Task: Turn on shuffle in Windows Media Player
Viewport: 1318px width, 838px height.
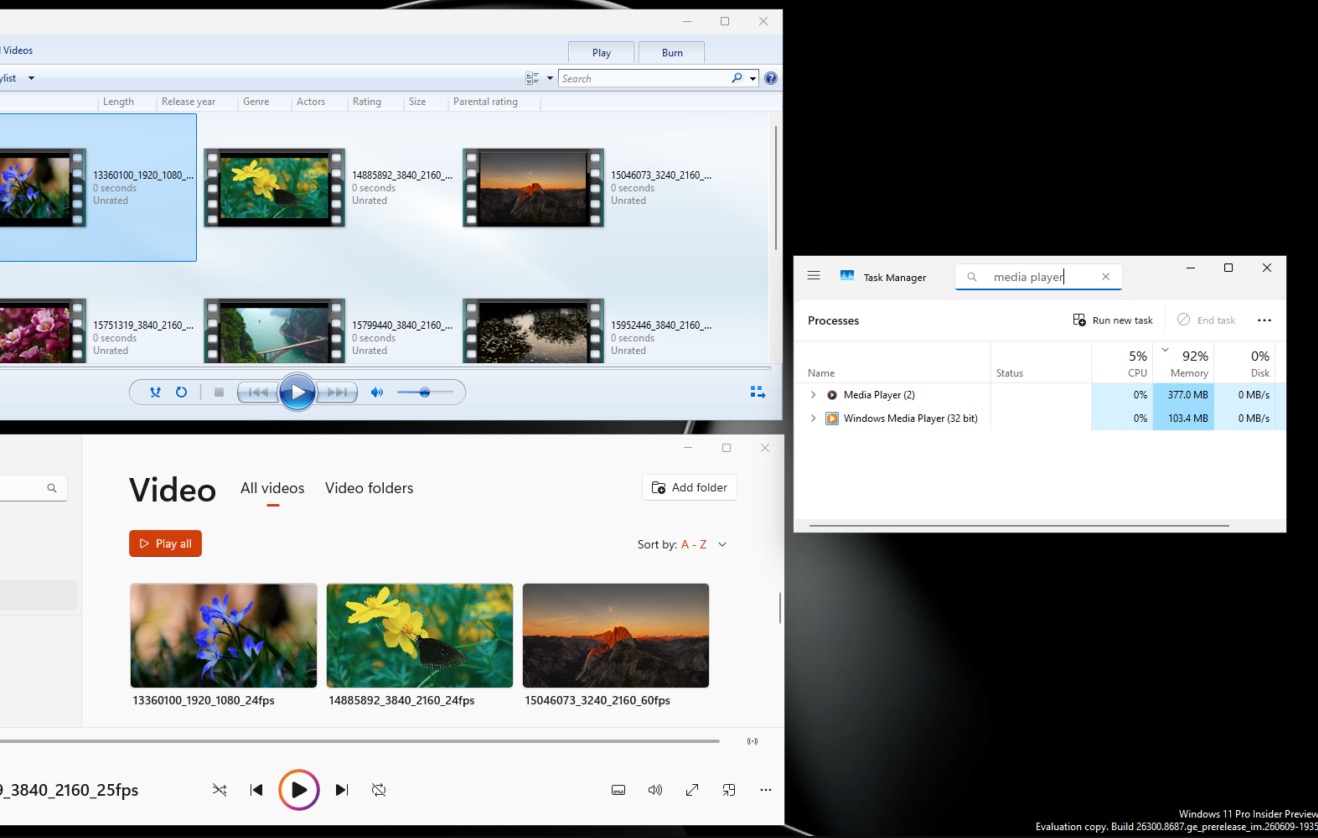Action: pyautogui.click(x=155, y=392)
